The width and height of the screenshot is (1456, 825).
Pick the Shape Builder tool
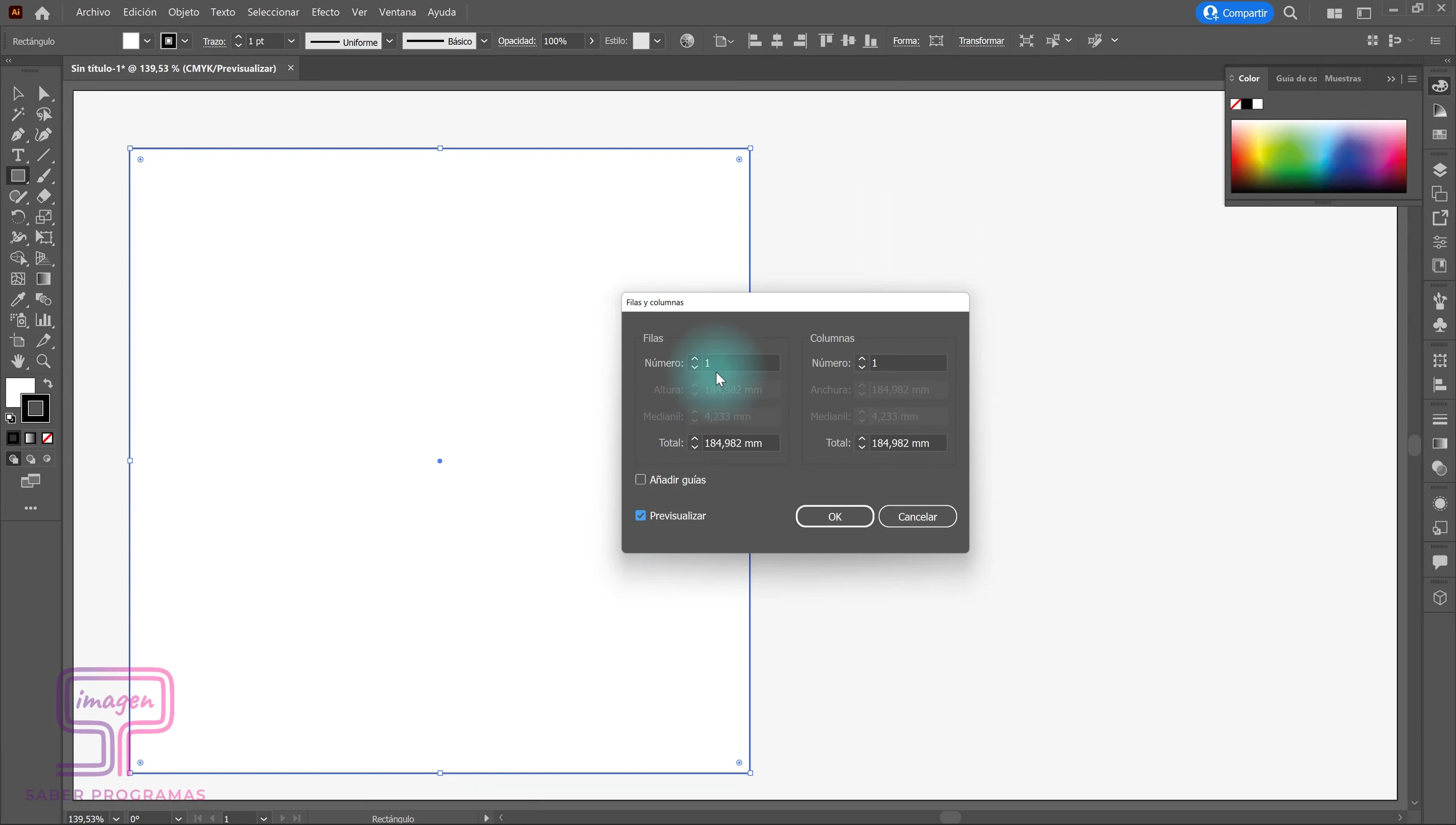(x=18, y=258)
